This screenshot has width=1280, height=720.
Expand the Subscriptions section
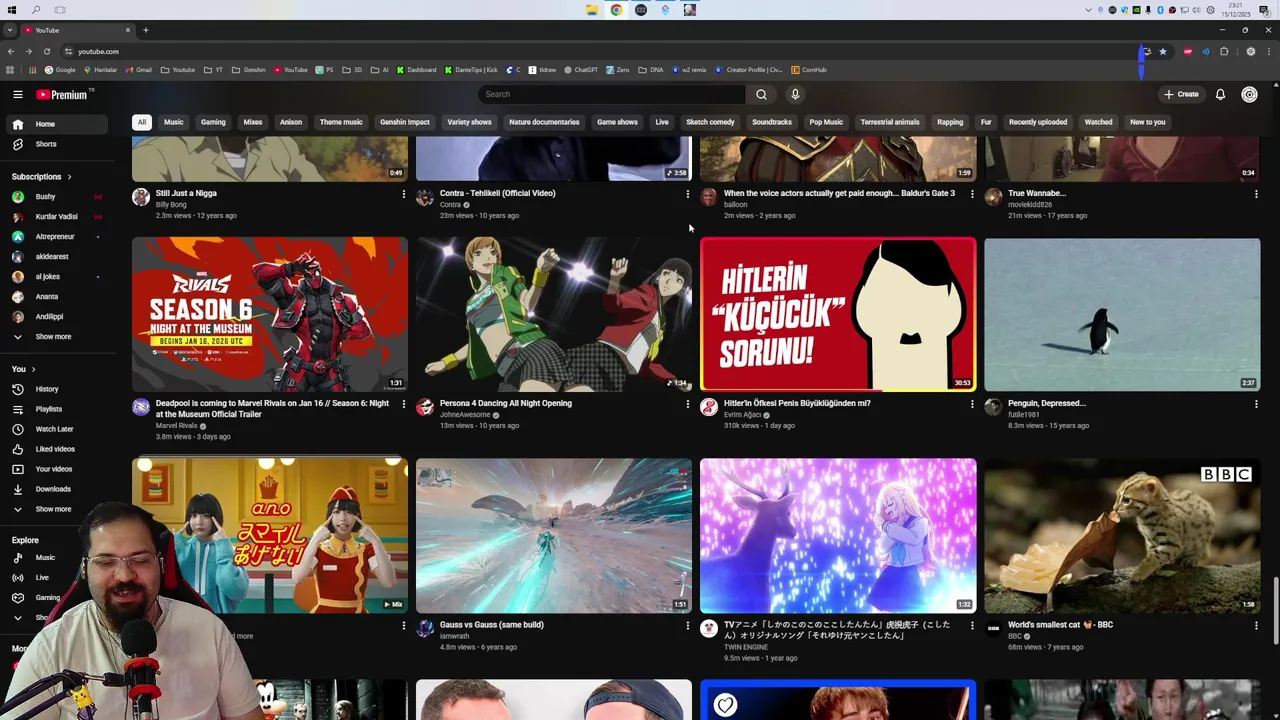(41, 177)
